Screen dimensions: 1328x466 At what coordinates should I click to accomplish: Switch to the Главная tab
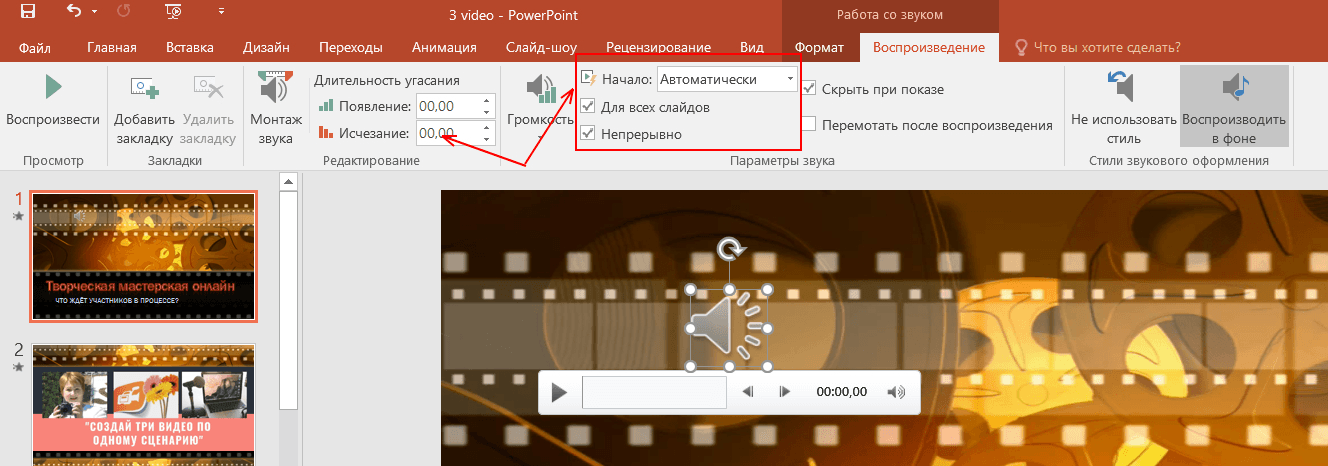pos(112,47)
